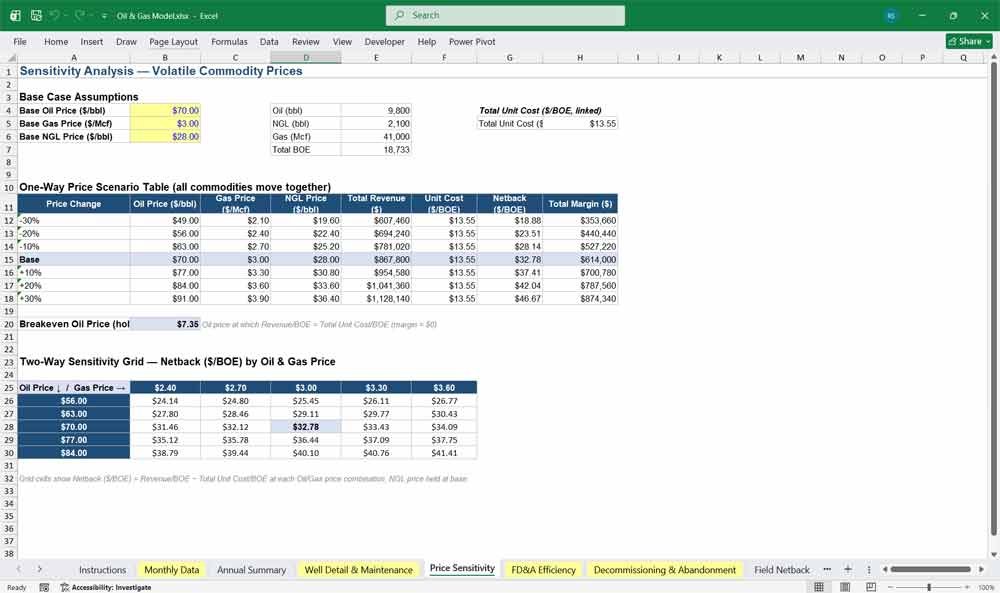
Task: Open the Data ribbon tab
Action: pyautogui.click(x=269, y=41)
